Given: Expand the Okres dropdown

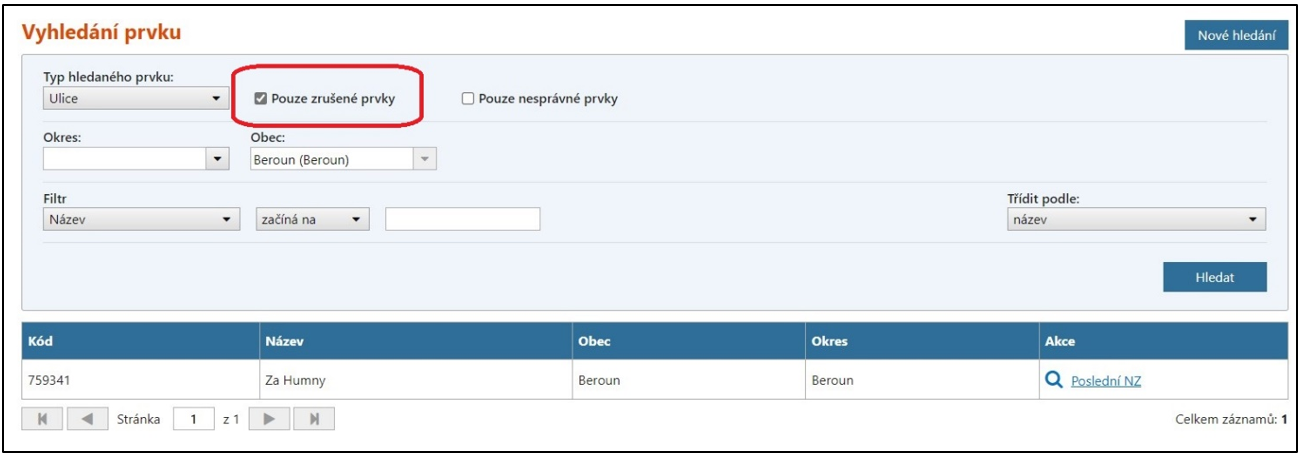Looking at the screenshot, I should pyautogui.click(x=136, y=159).
